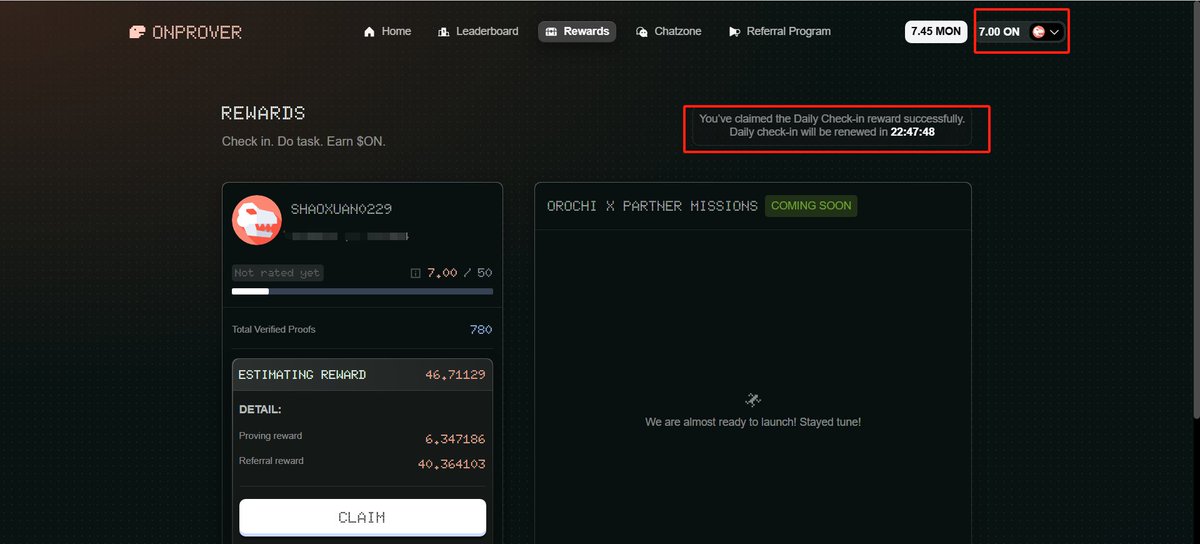
Task: Click the almost ready to launch message
Action: [x=753, y=422]
